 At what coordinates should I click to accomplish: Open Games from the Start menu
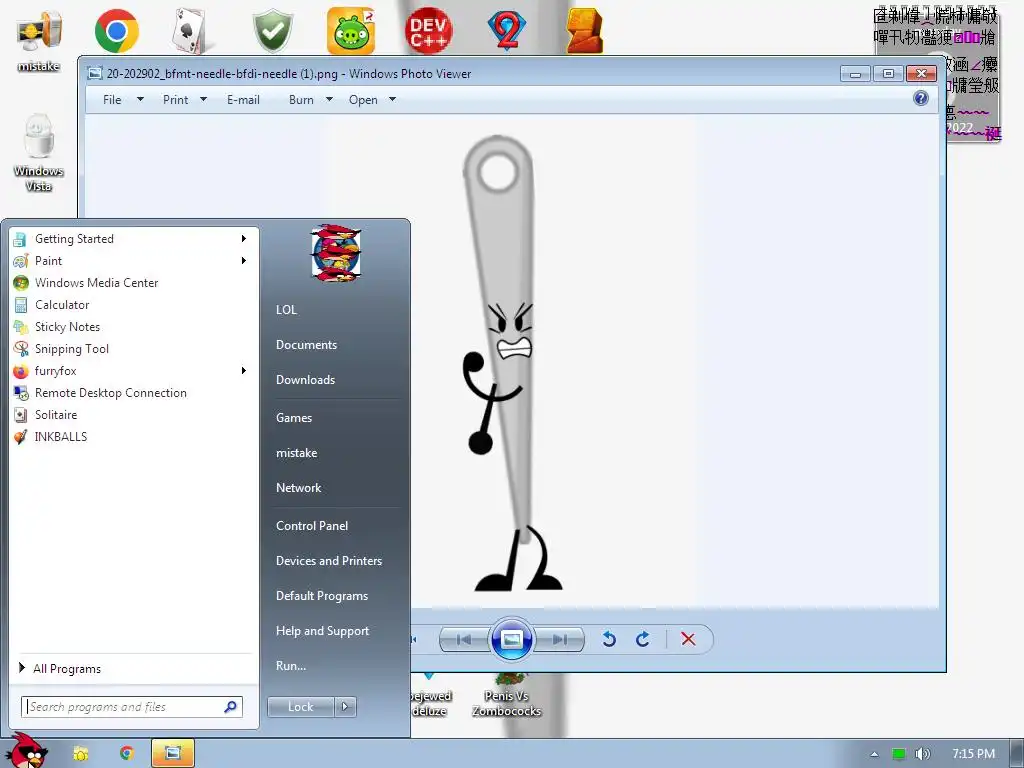coord(294,417)
